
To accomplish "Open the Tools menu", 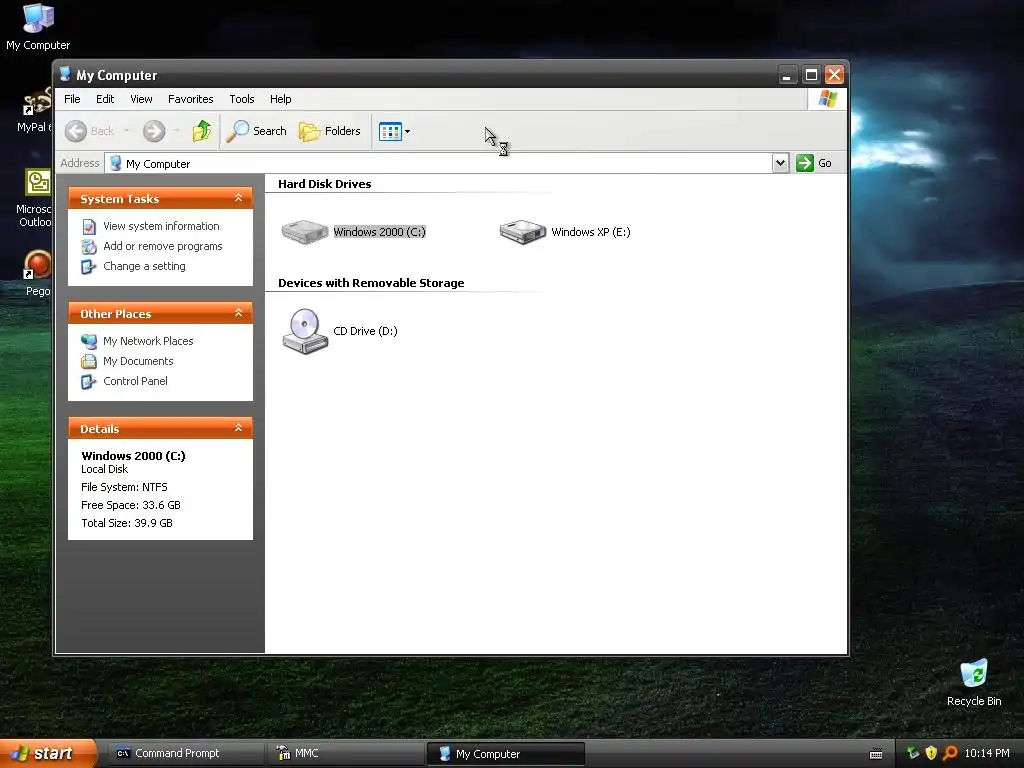I will 242,99.
